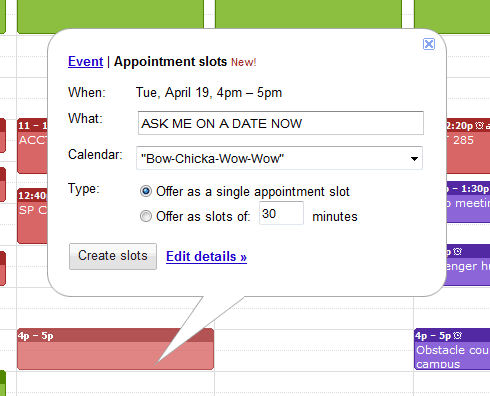The image size is (490, 396).
Task: Select the Appointment slots tab
Action: tap(170, 62)
